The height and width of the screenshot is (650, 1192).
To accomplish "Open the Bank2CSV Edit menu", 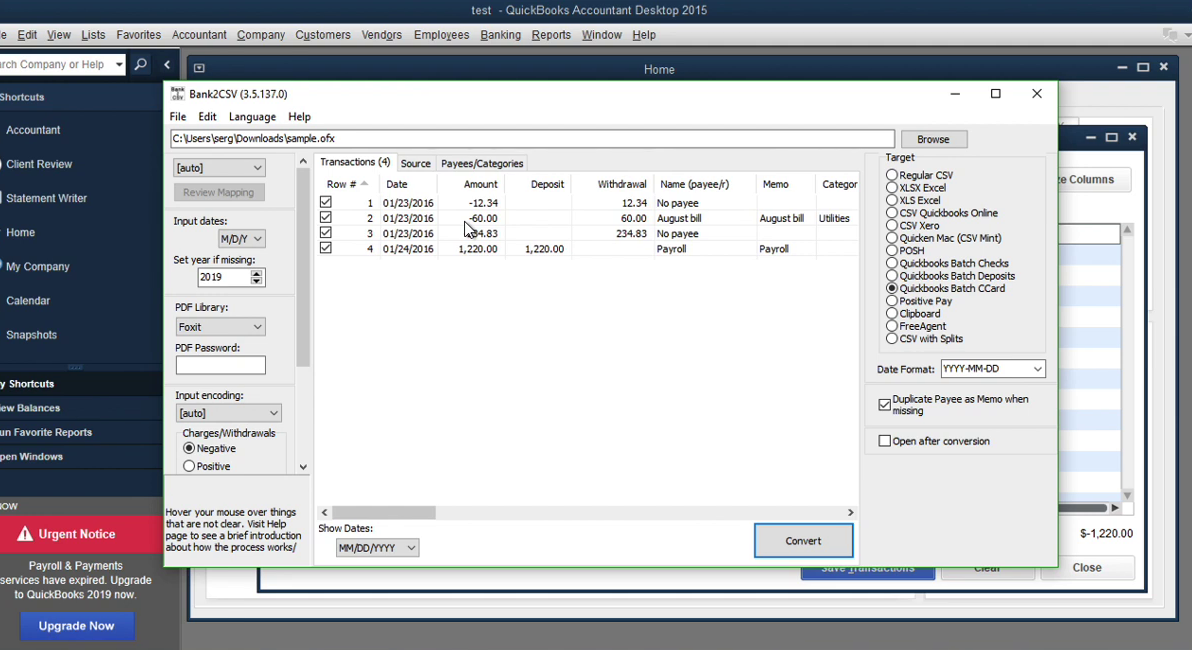I will 208,116.
